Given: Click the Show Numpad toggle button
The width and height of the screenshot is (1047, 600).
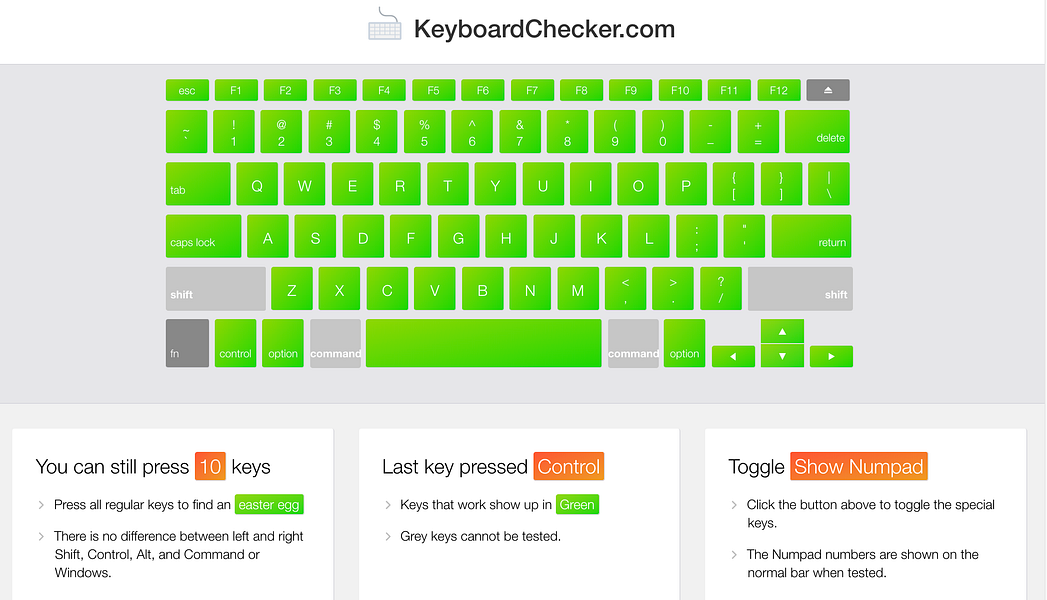Looking at the screenshot, I should 858,466.
